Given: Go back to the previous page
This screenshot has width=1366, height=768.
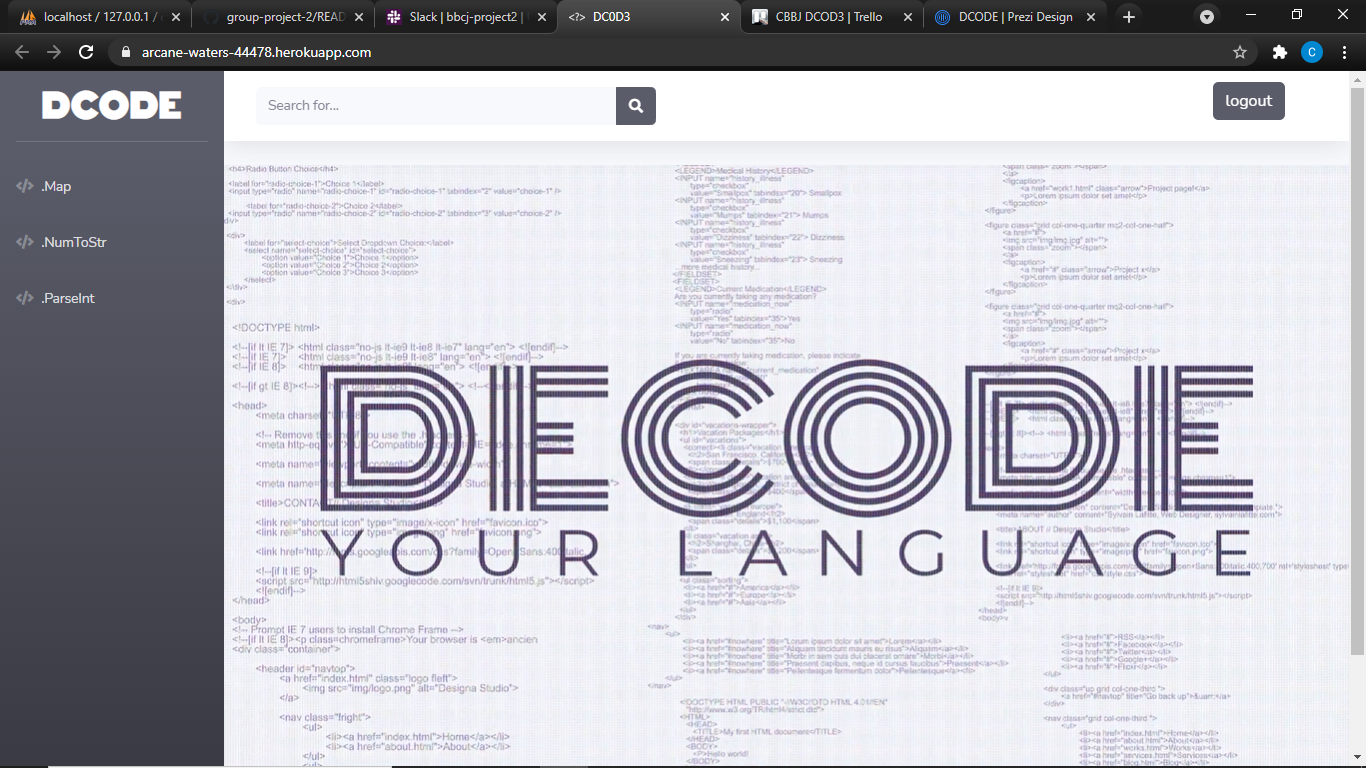Looking at the screenshot, I should (22, 52).
